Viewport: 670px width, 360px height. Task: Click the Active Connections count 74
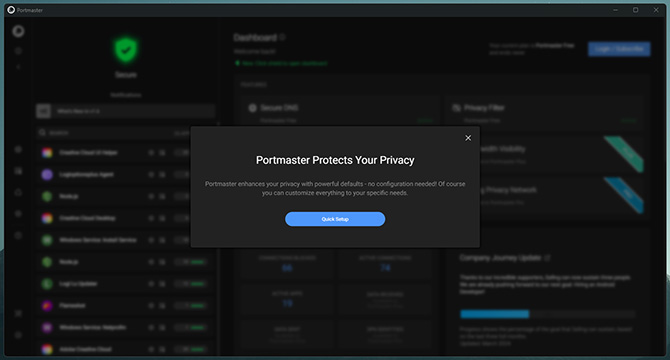[x=385, y=268]
